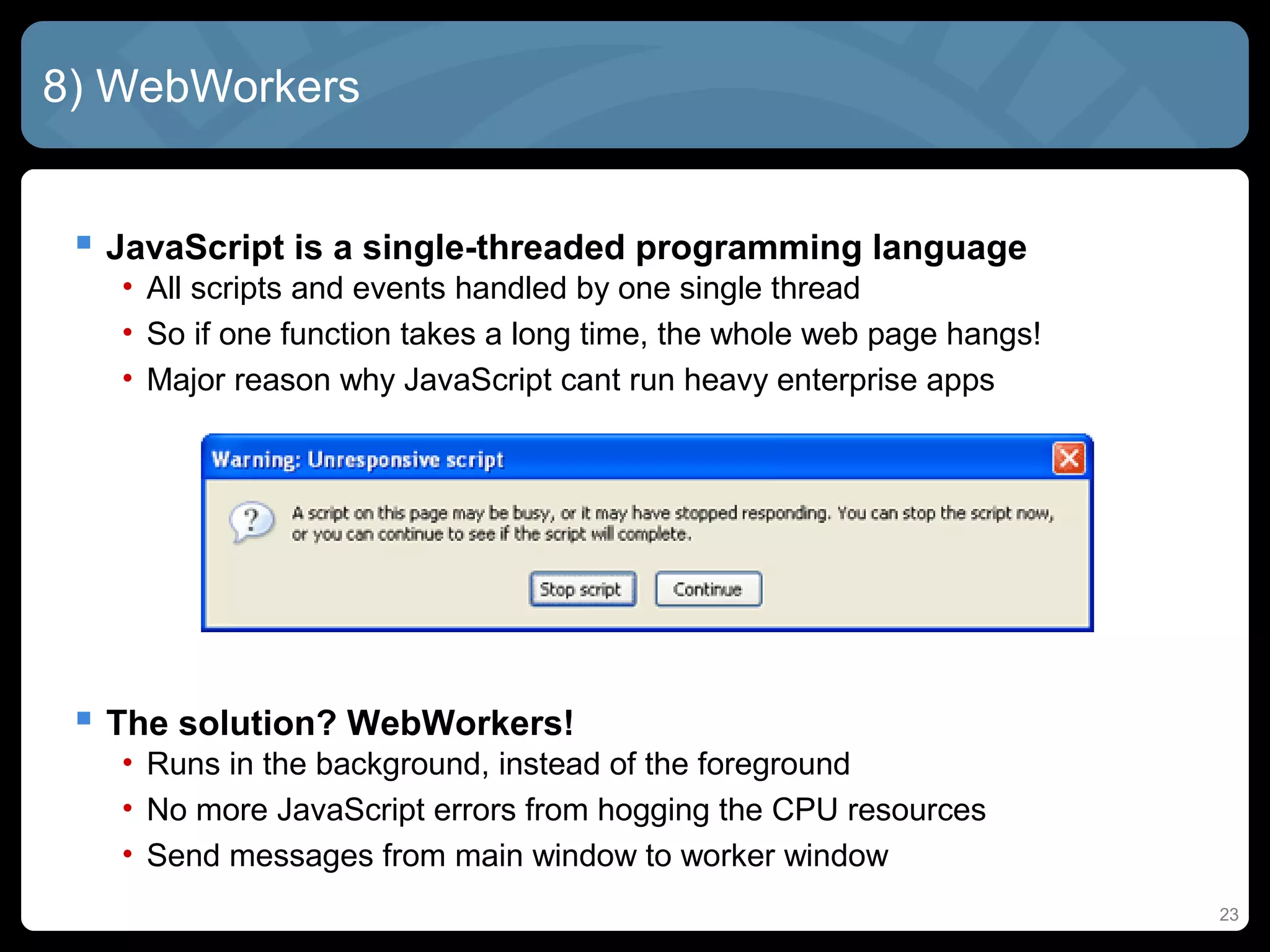This screenshot has height=952, width=1270.
Task: Click red bullet before All scripts line
Action: click(x=128, y=287)
